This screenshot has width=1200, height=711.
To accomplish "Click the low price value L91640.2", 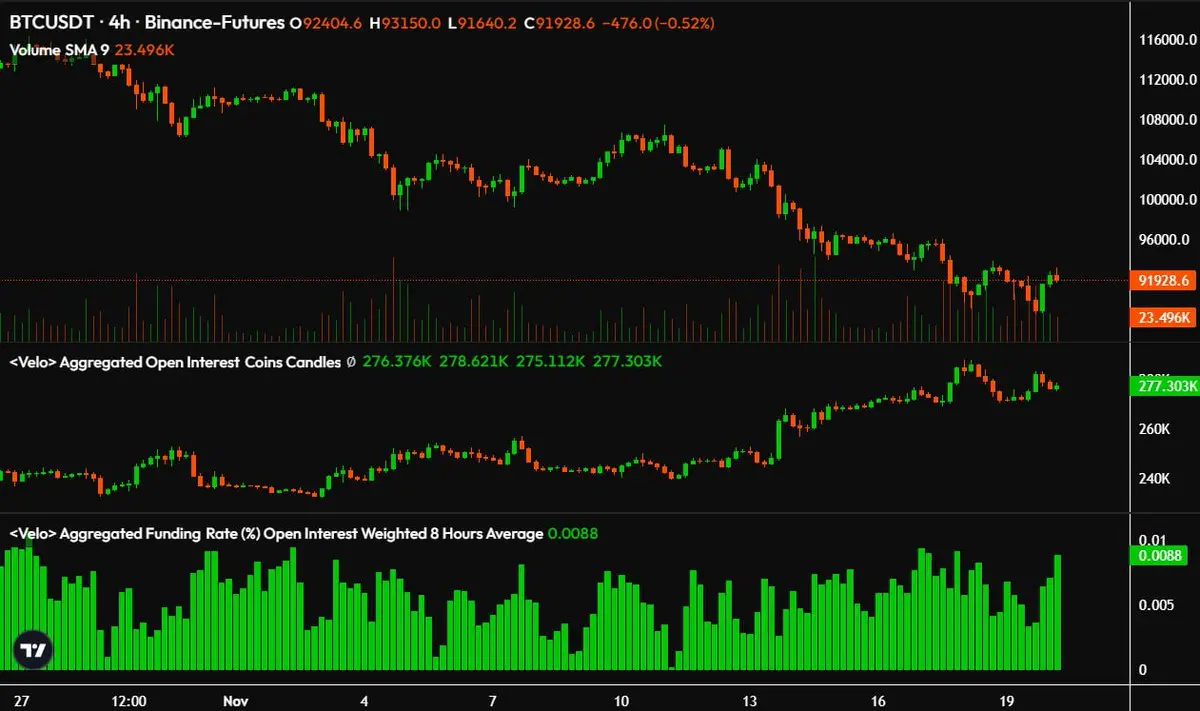I will (484, 22).
